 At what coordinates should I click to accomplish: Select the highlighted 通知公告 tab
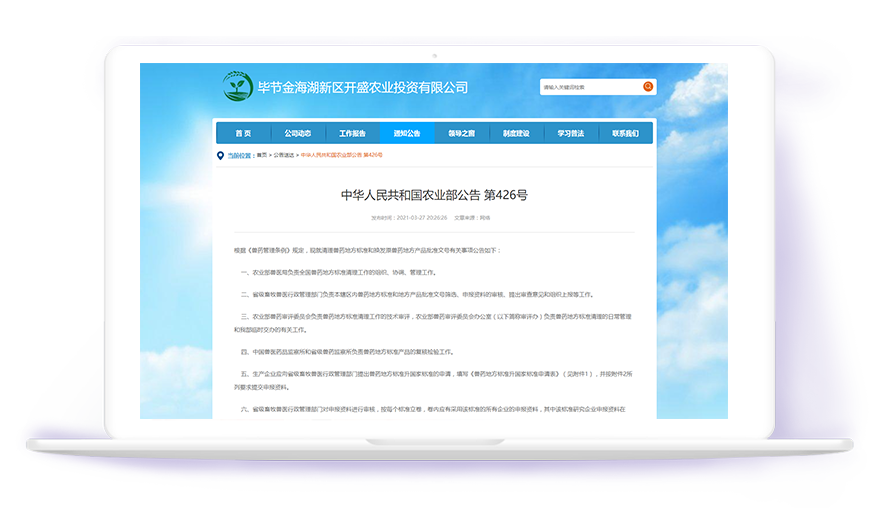pos(407,133)
